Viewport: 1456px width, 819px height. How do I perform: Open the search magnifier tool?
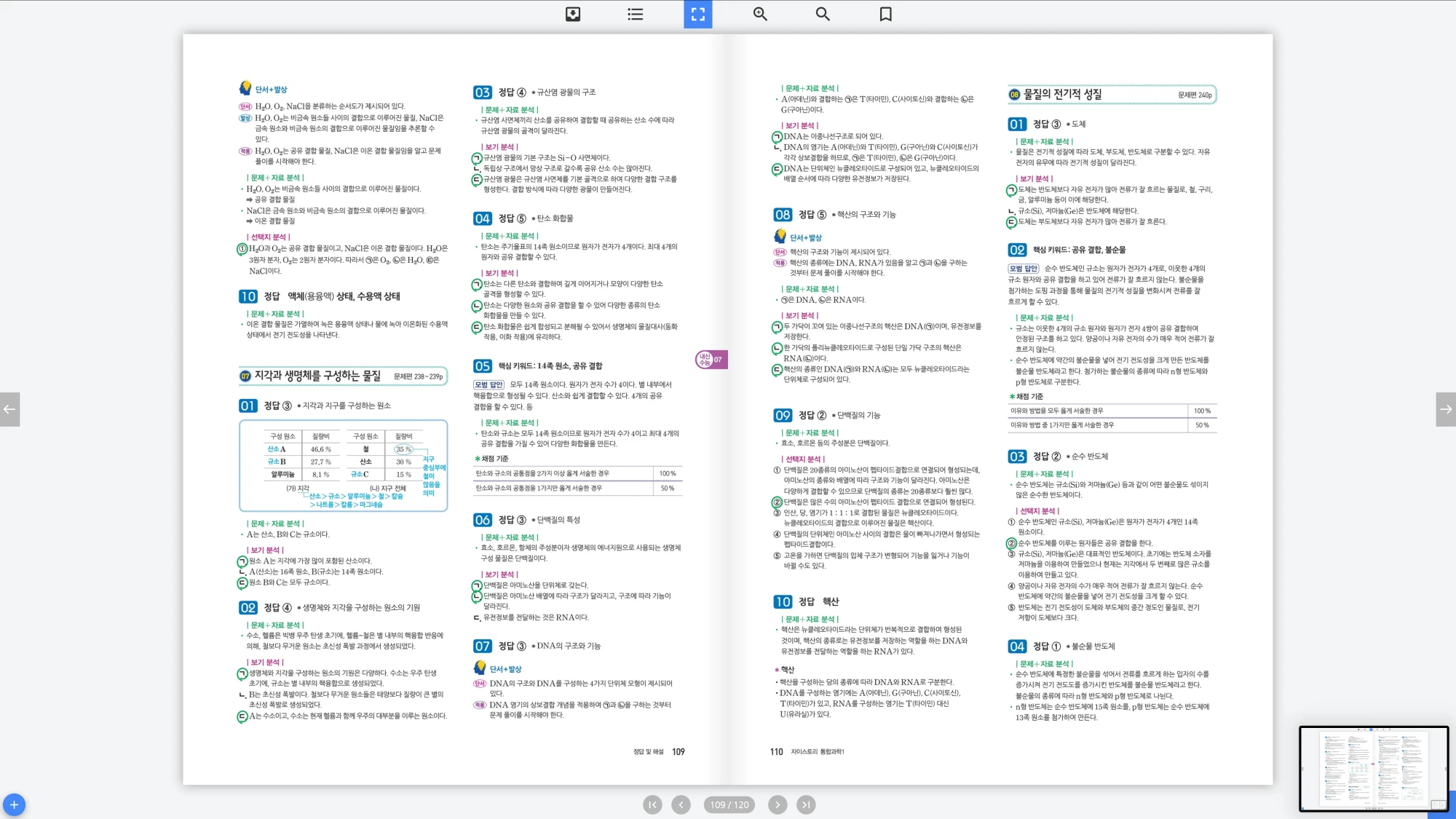pyautogui.click(x=823, y=14)
